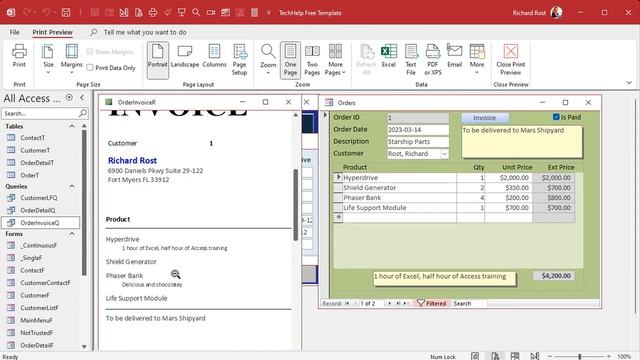This screenshot has height=360, width=640.
Task: Switch to Landscape orientation
Action: tap(184, 56)
